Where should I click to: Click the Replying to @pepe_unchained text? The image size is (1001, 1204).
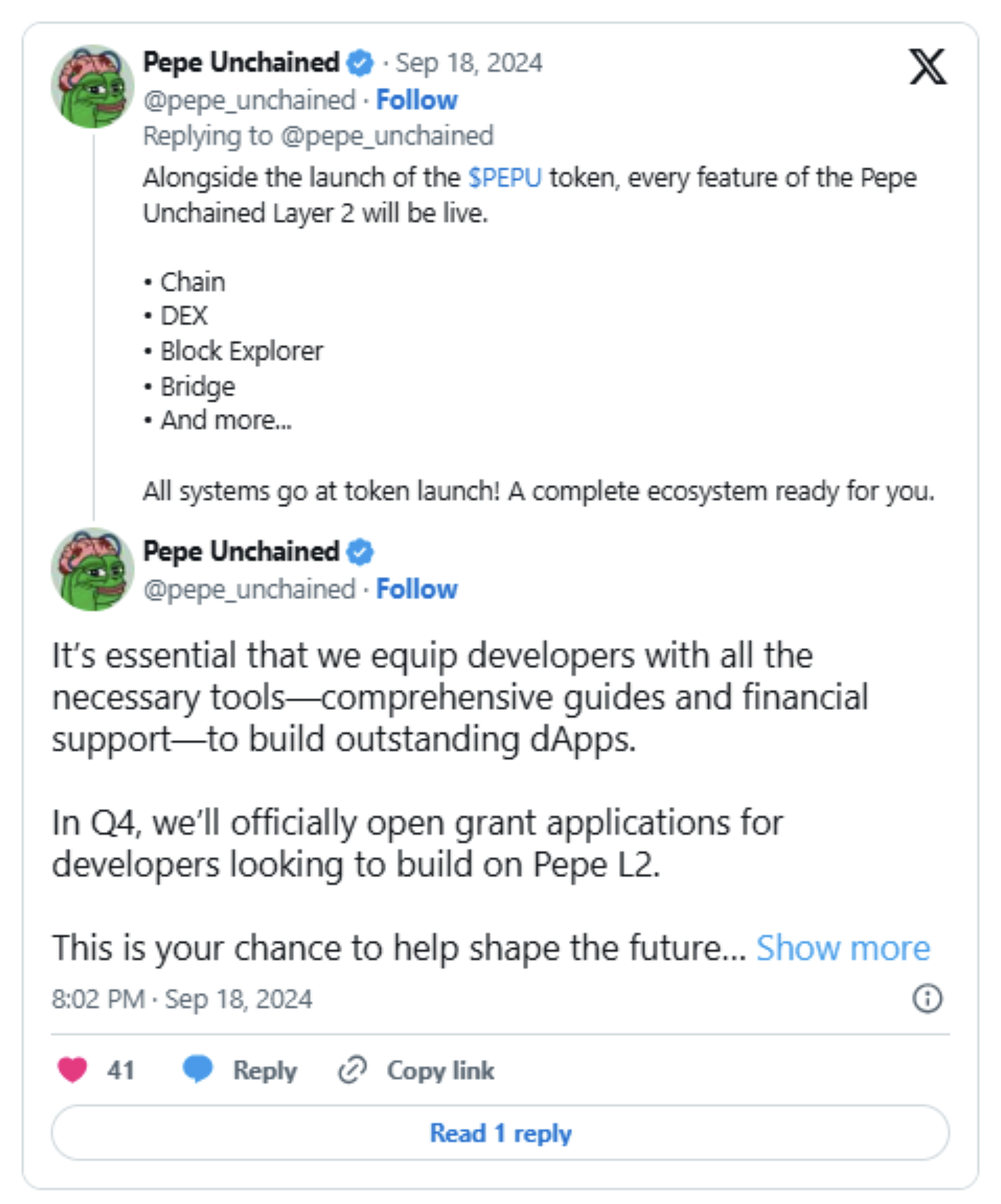318,136
